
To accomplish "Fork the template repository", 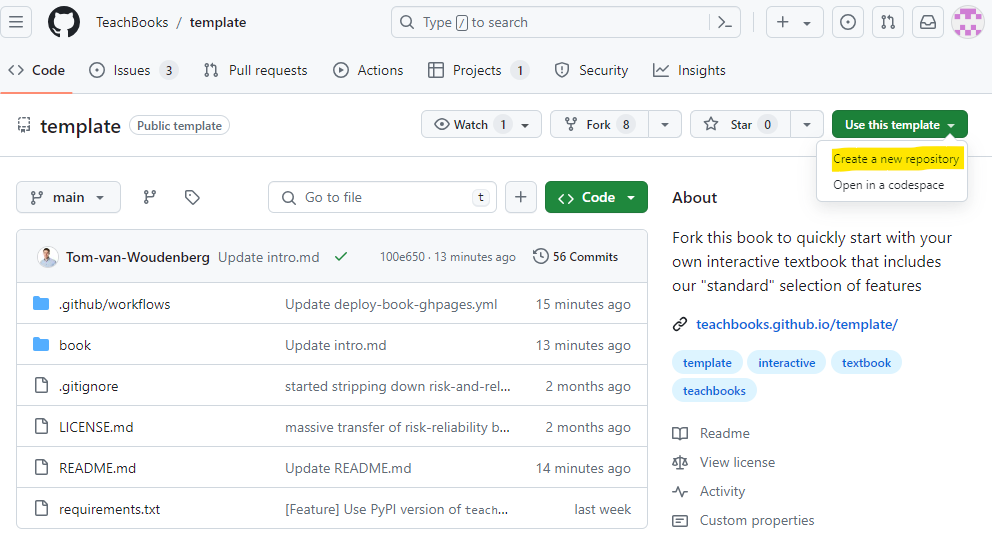I will tap(599, 125).
